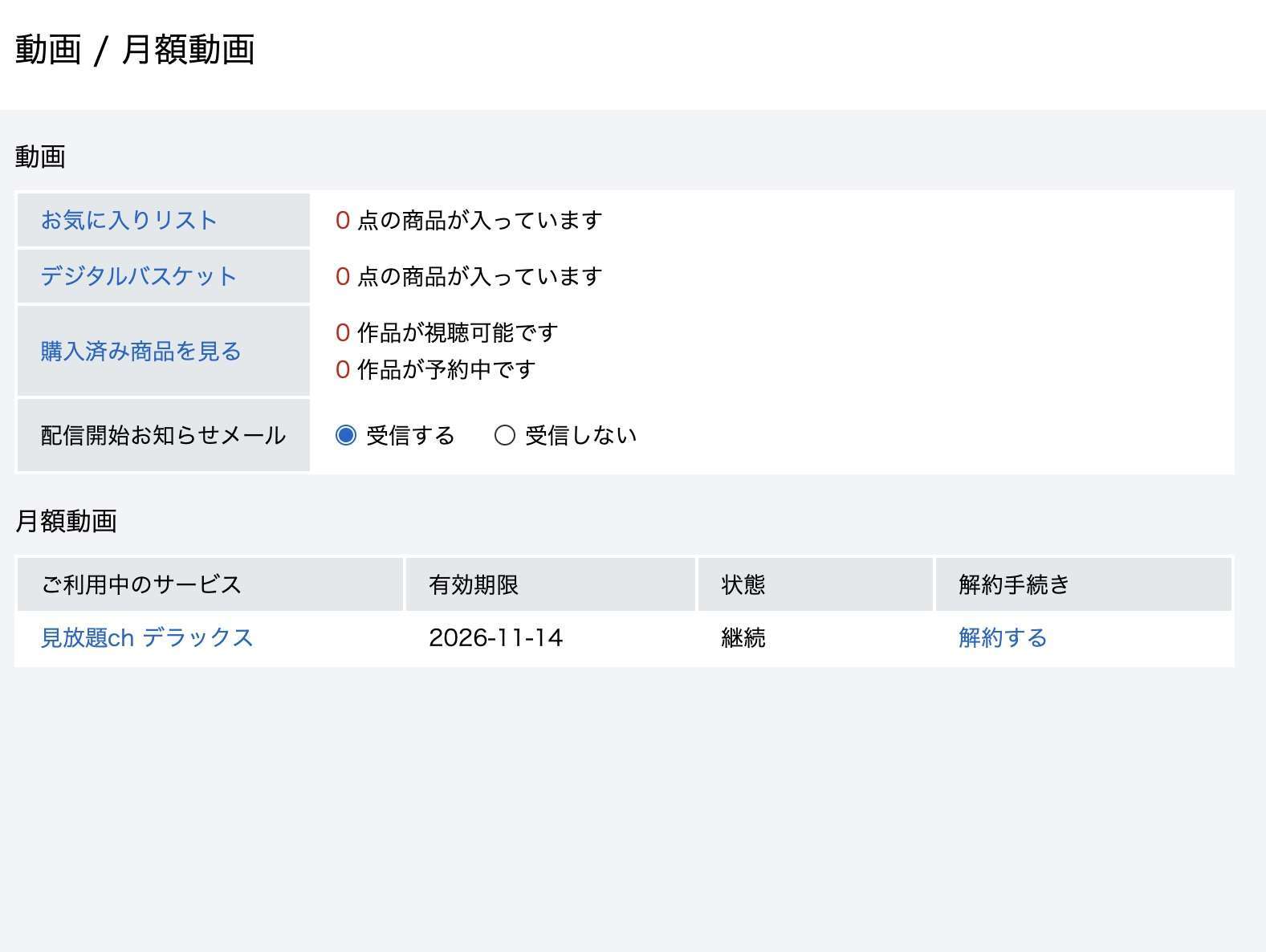This screenshot has width=1266, height=952.
Task: Click the 解約手続き column header
Action: point(1084,584)
